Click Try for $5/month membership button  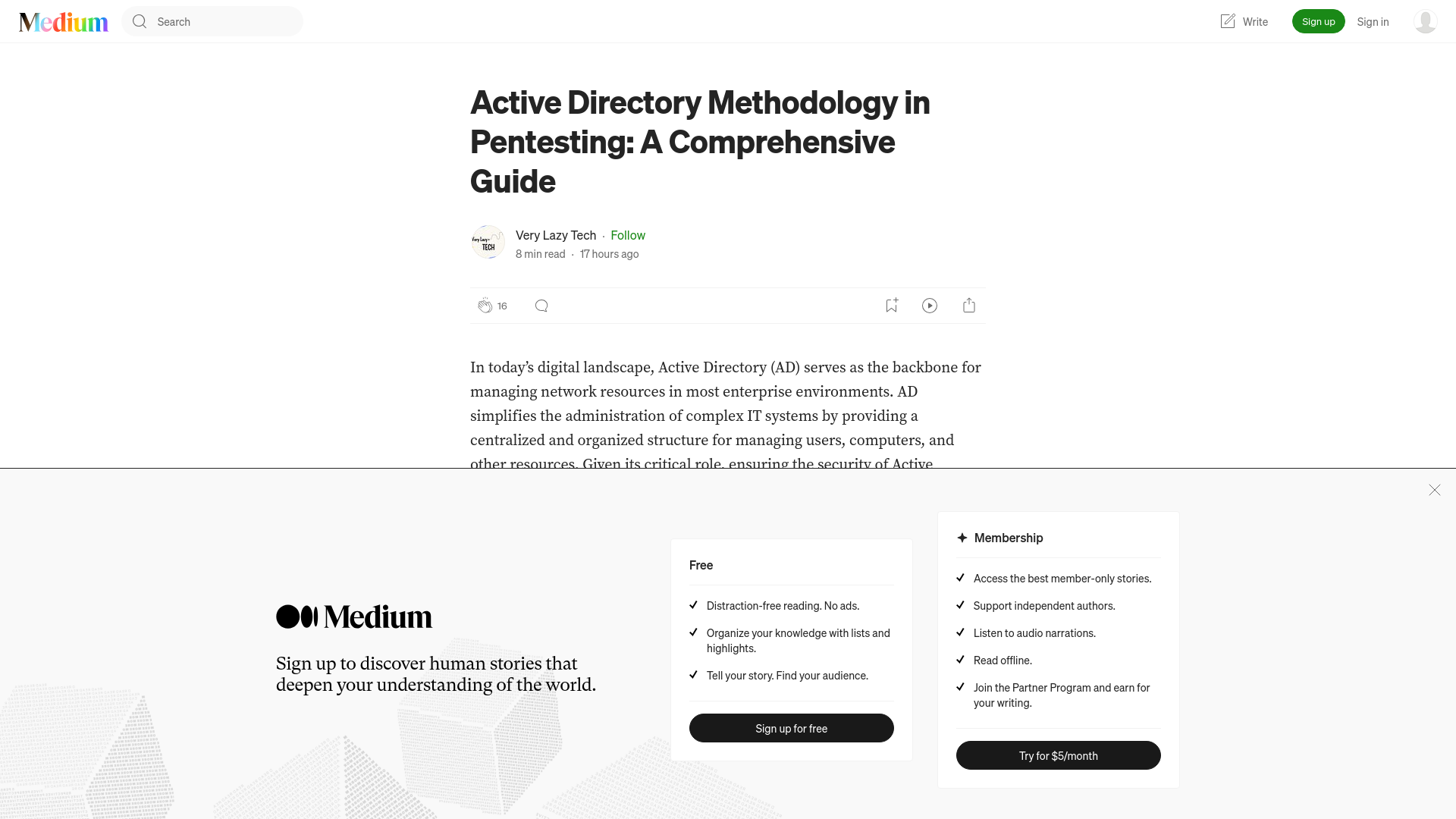[1058, 755]
